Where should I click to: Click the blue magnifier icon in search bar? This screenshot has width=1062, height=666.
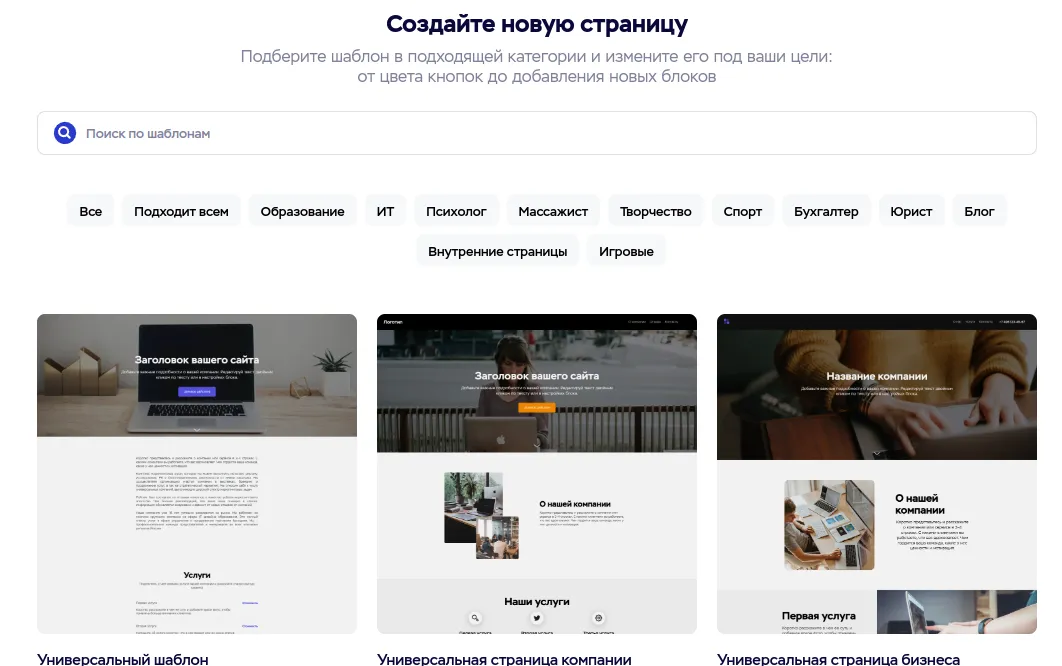pyautogui.click(x=64, y=132)
